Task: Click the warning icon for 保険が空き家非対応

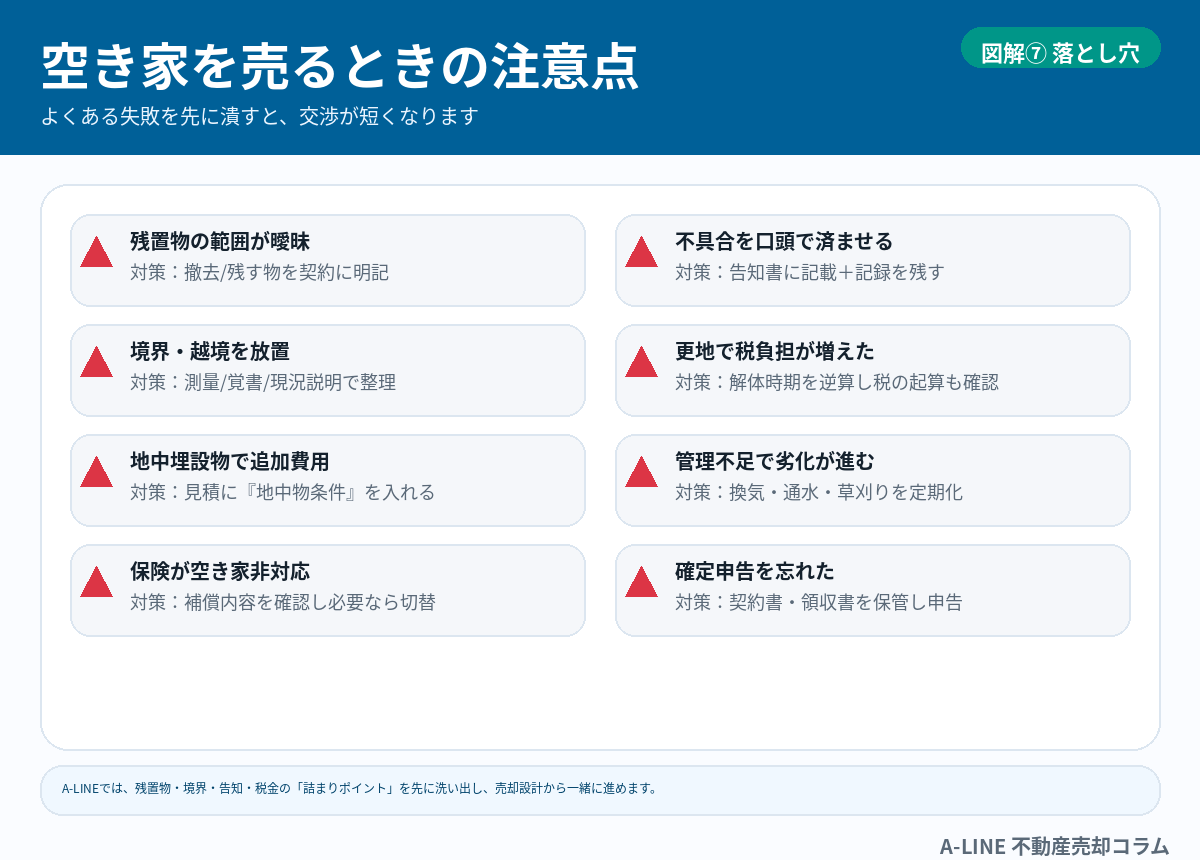Action: tap(96, 583)
